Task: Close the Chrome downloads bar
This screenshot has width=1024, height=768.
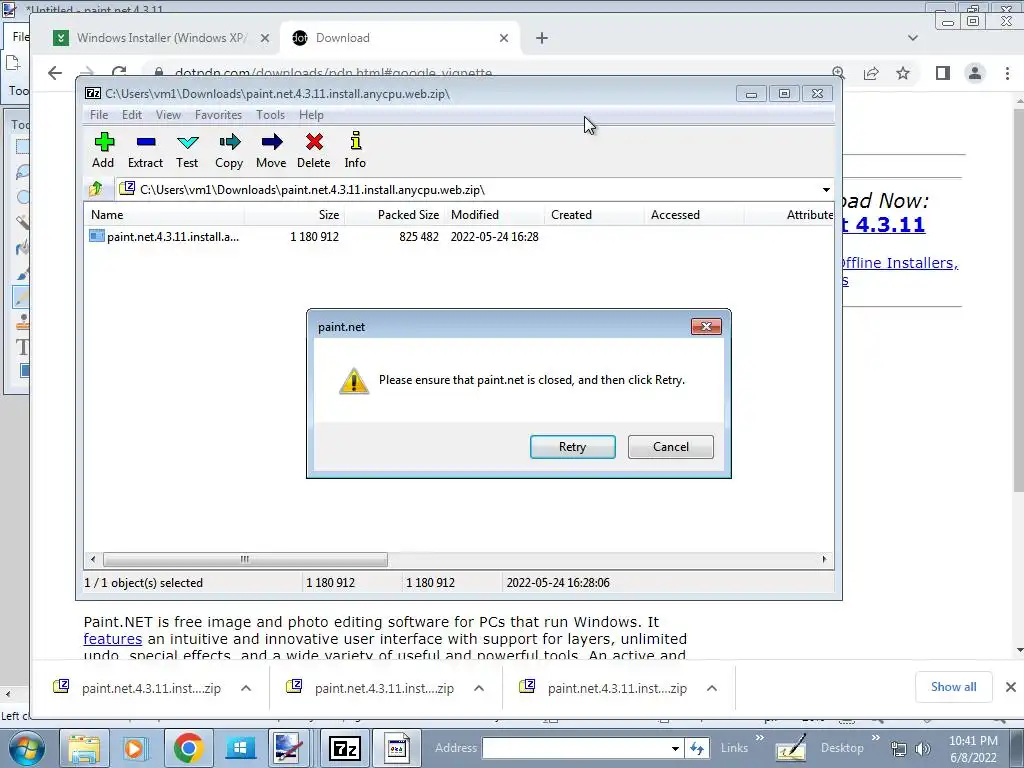Action: coord(1010,687)
